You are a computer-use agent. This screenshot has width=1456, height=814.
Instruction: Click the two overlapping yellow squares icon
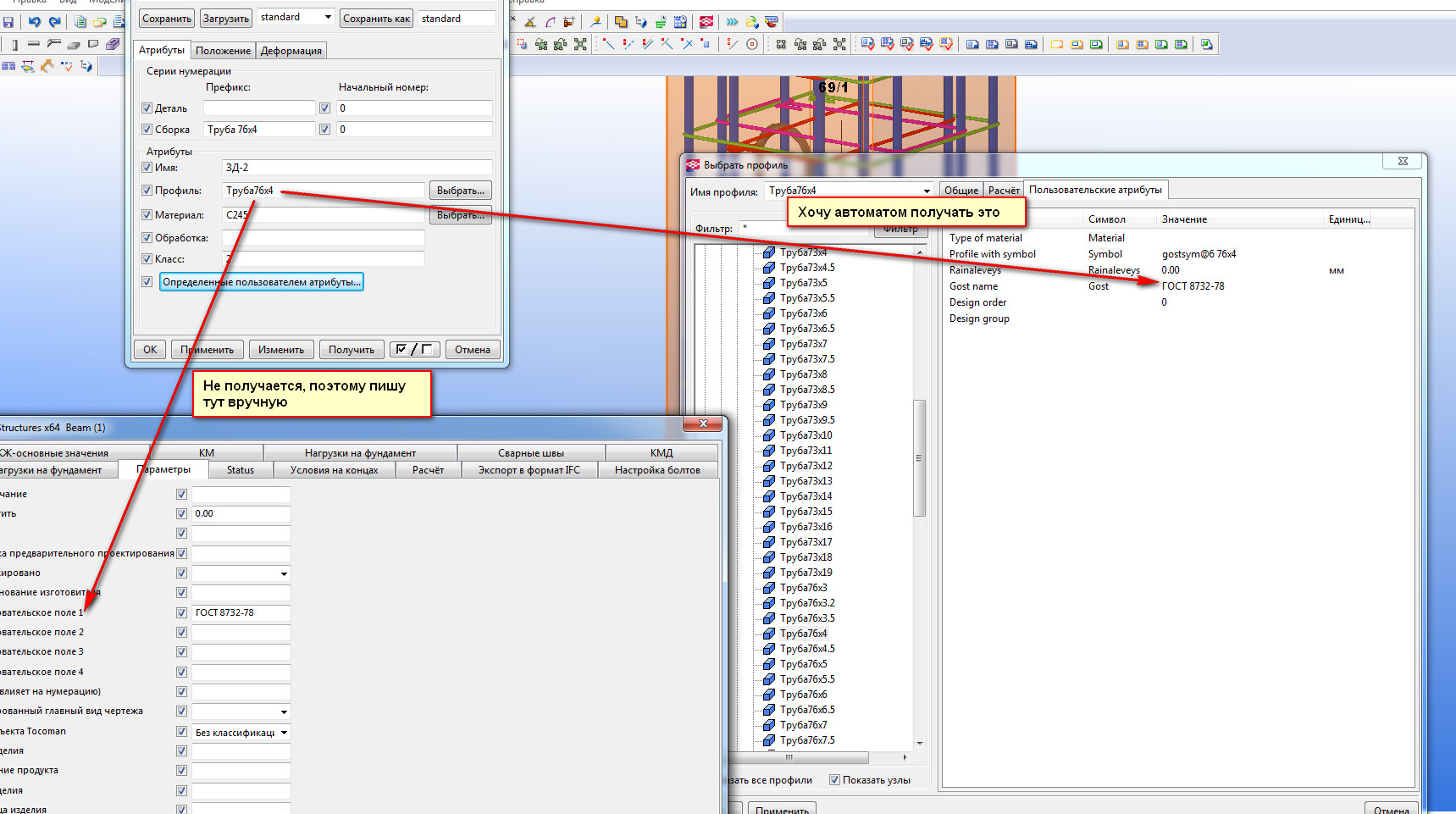(x=621, y=22)
